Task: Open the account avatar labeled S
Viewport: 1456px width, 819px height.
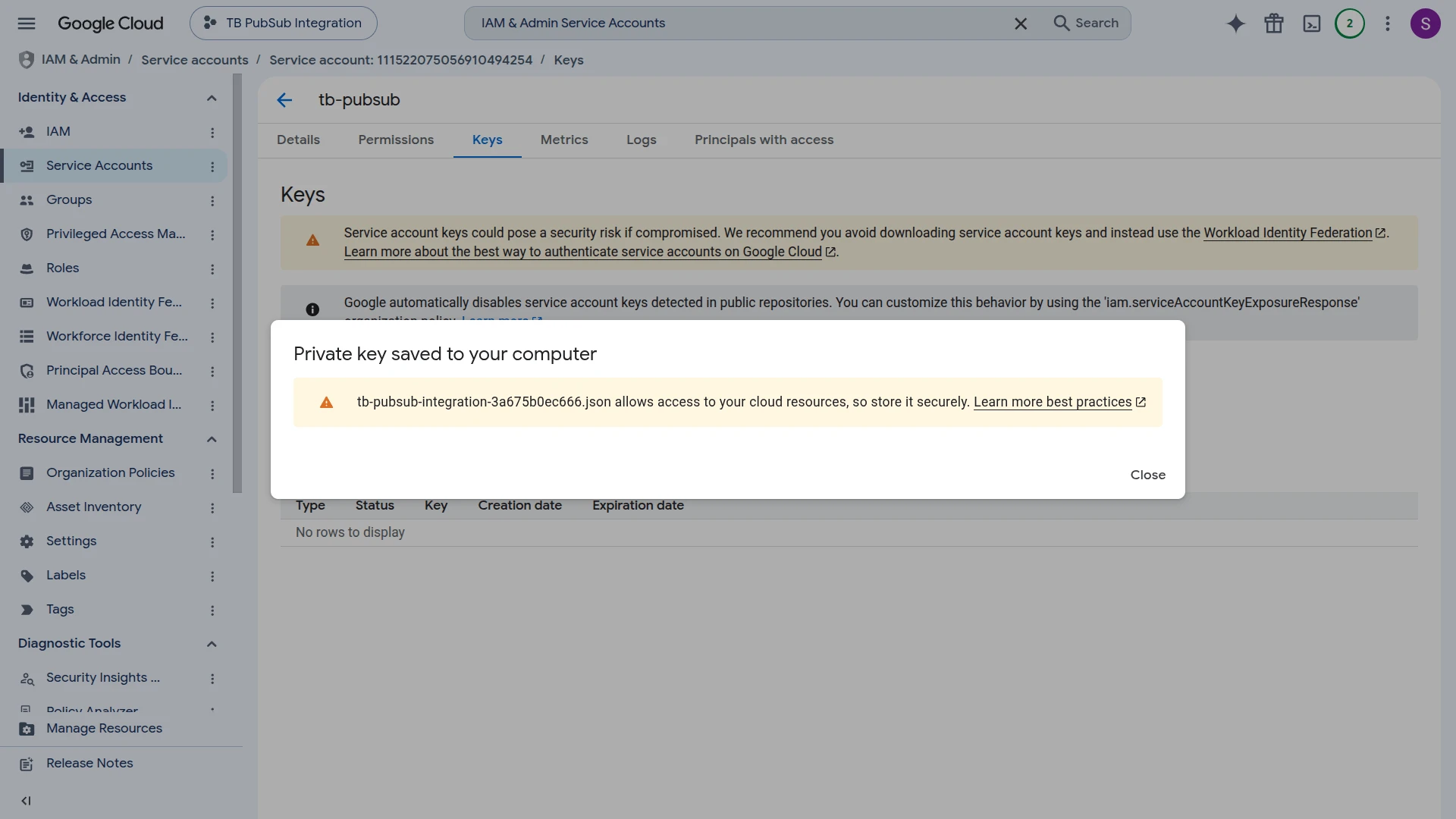Action: (x=1426, y=24)
